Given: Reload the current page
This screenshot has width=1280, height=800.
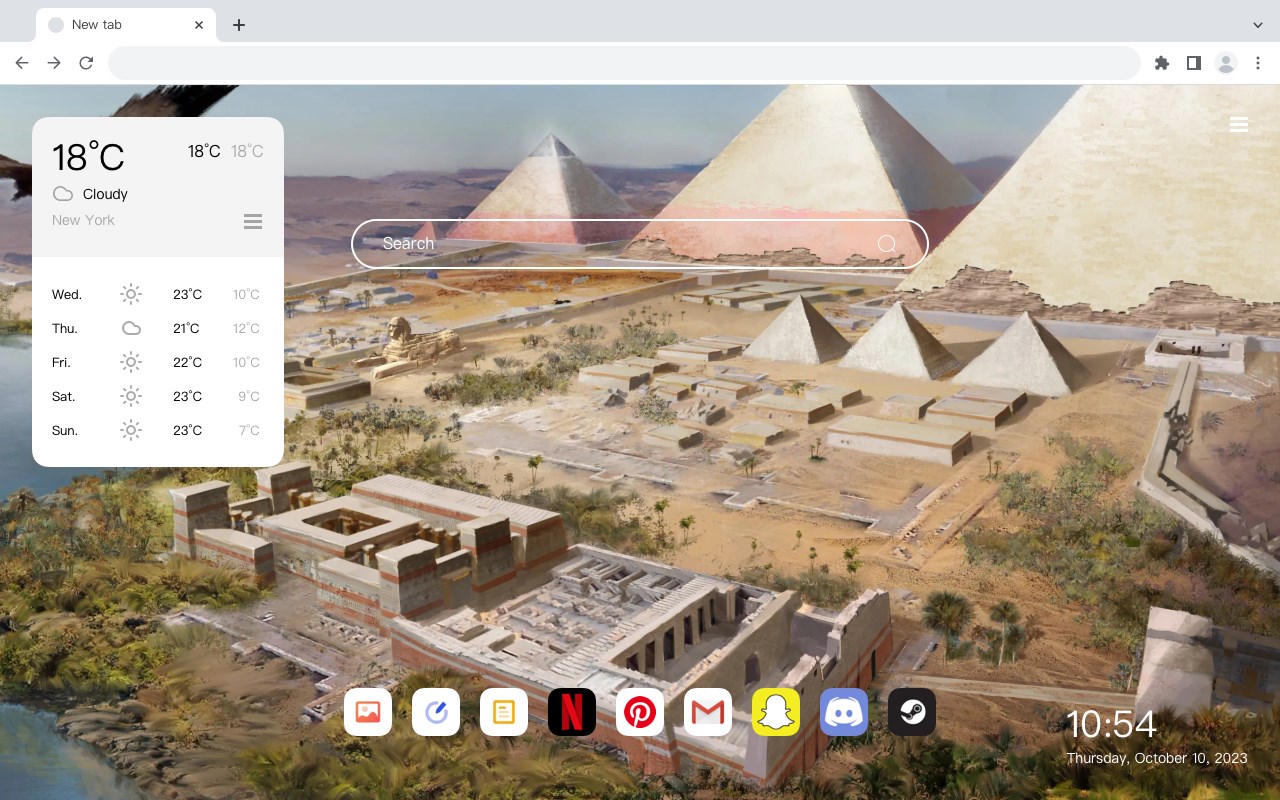Looking at the screenshot, I should tap(86, 63).
